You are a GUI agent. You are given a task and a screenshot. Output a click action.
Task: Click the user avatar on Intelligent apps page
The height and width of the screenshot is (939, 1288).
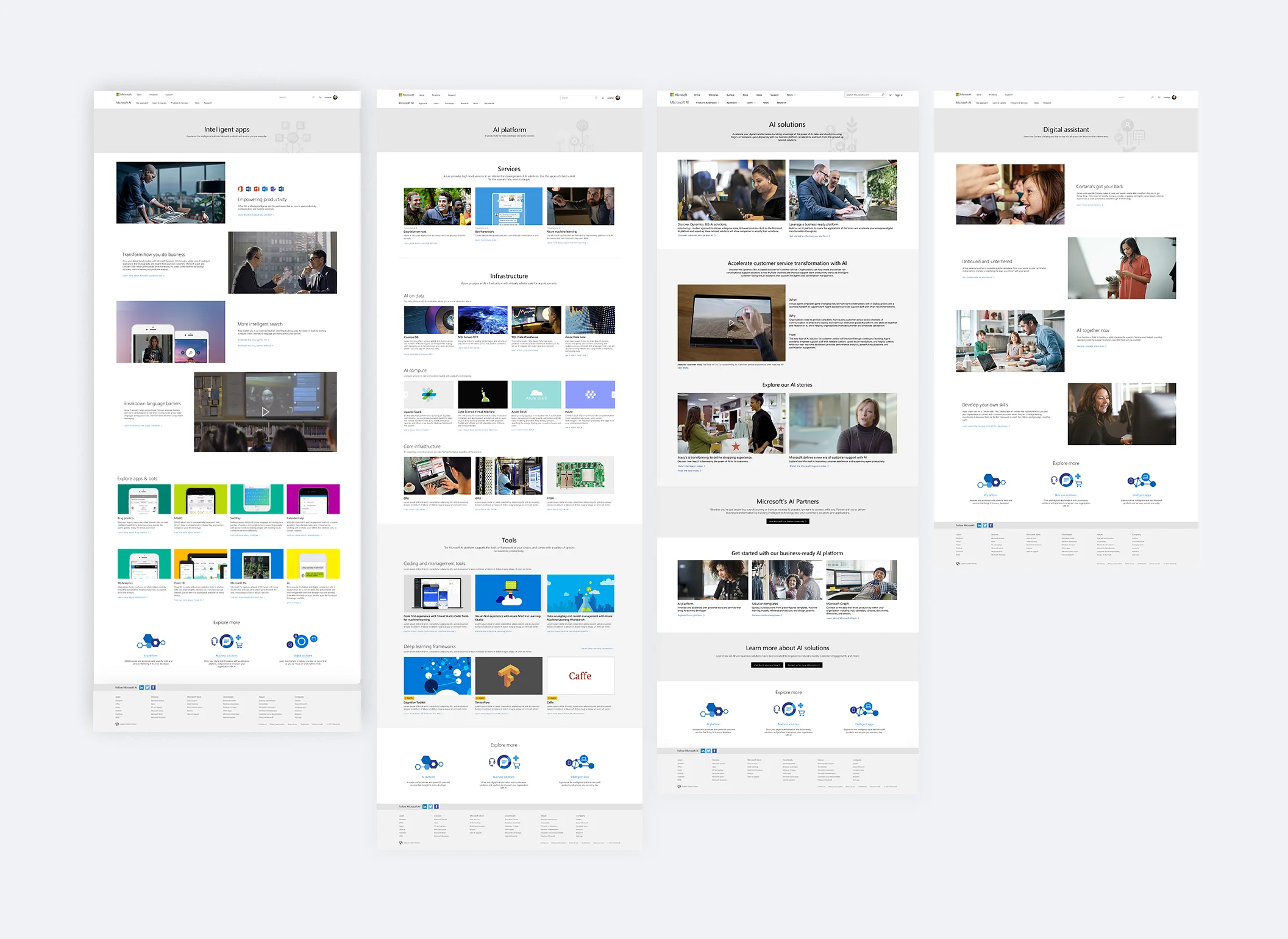[335, 97]
